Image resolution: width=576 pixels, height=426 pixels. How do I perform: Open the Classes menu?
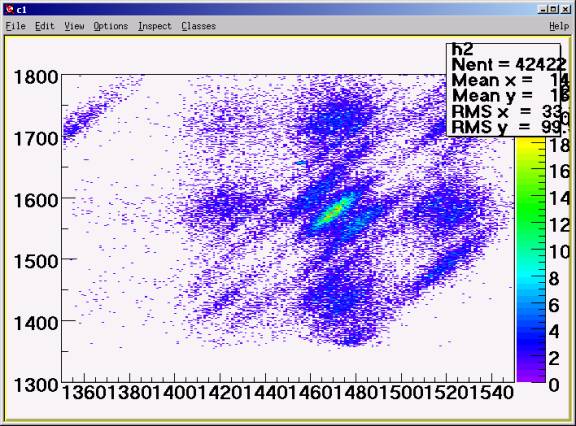point(198,26)
